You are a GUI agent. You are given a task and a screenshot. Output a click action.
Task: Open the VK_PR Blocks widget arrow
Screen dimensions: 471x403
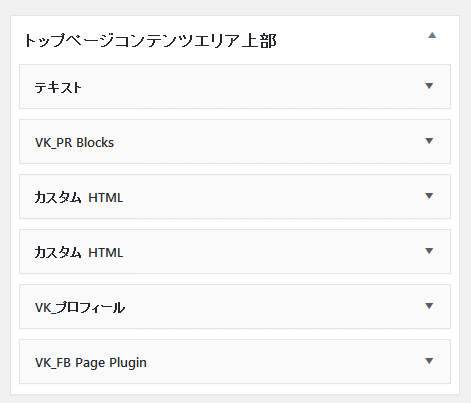(x=429, y=141)
